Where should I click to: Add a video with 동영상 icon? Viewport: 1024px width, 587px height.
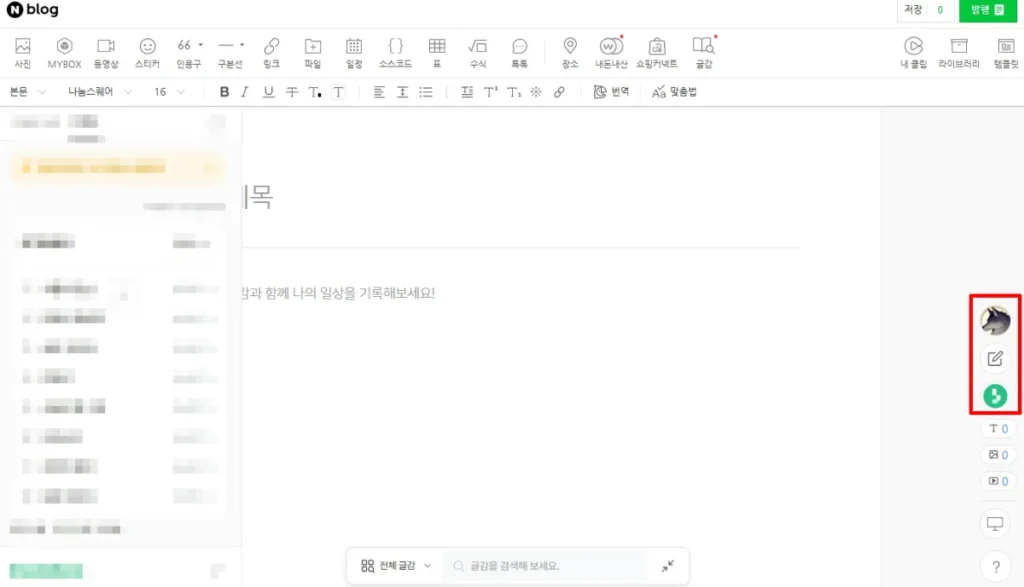click(106, 52)
